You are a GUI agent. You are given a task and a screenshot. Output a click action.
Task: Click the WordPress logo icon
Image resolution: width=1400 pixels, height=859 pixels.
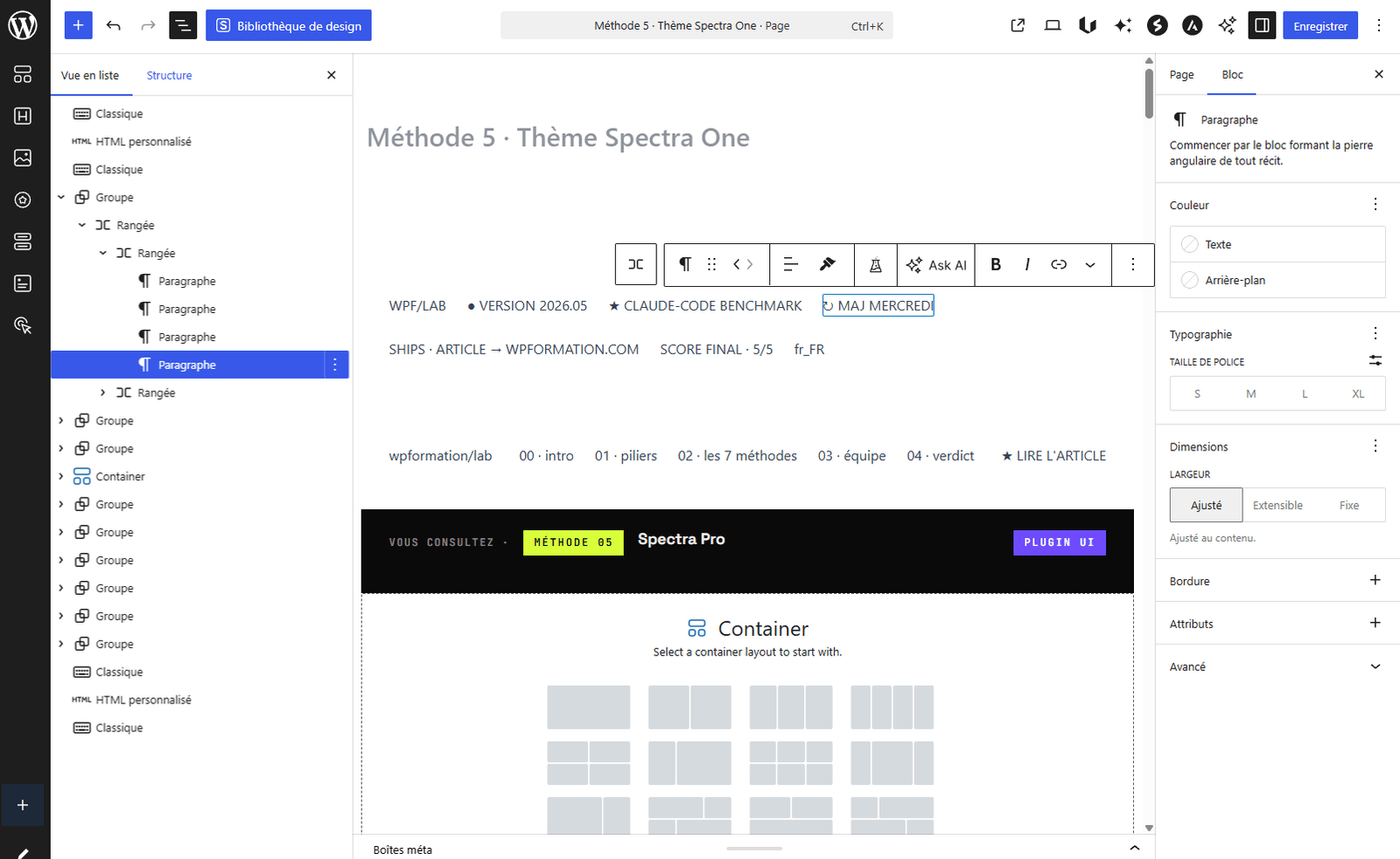pos(23,25)
